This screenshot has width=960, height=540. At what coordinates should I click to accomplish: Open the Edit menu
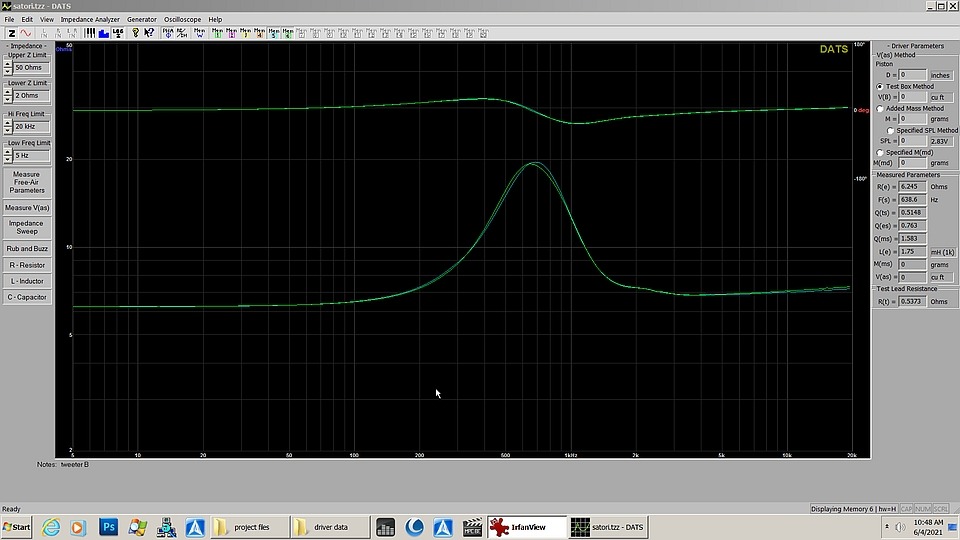(x=27, y=20)
